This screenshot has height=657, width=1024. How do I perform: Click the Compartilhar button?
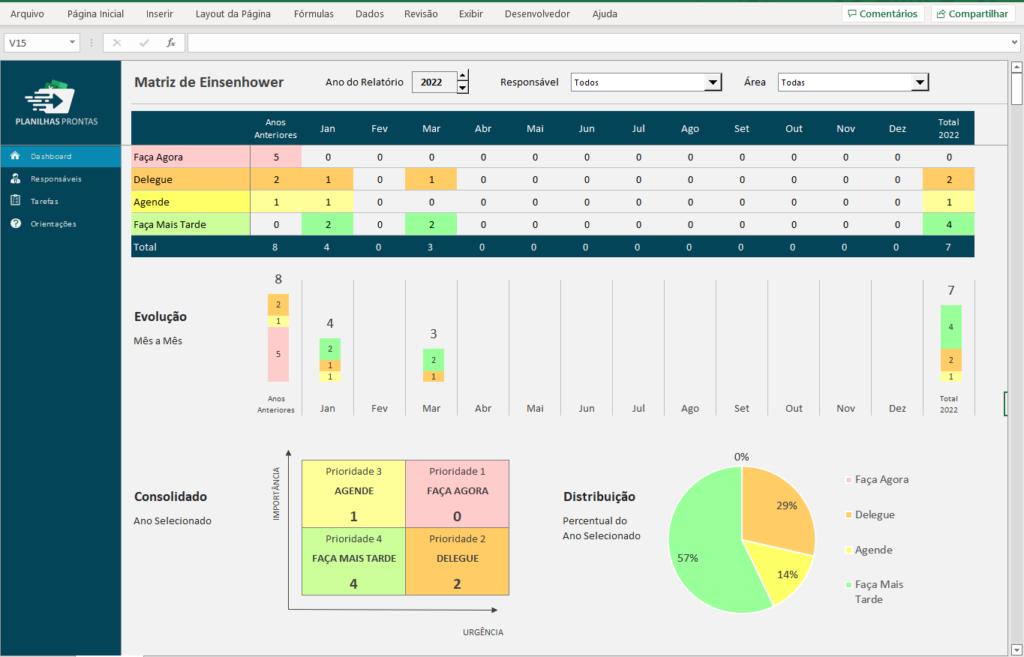(x=971, y=13)
